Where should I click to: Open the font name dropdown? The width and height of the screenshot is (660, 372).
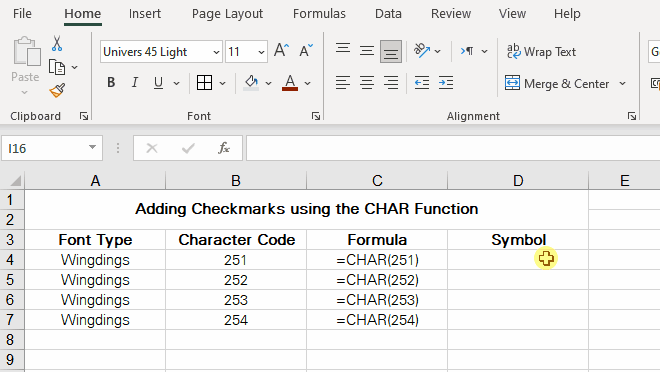(x=216, y=52)
